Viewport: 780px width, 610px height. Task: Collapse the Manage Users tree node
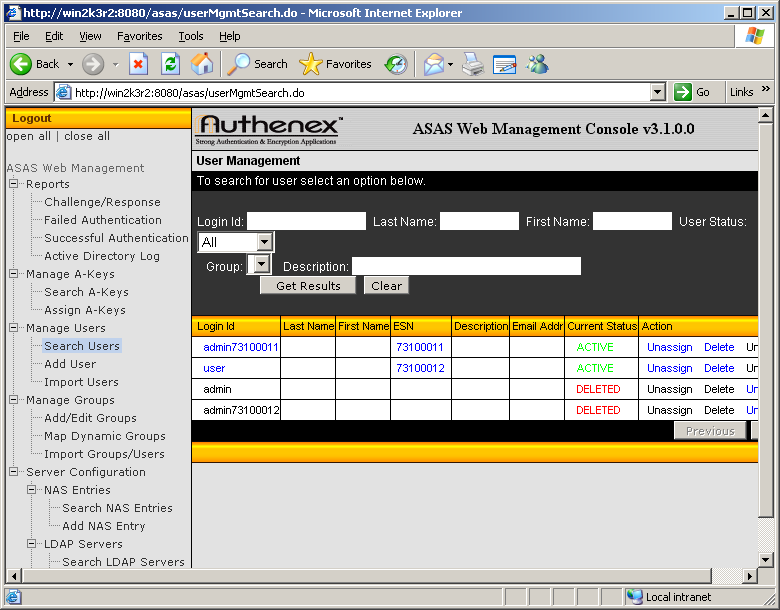[x=15, y=328]
